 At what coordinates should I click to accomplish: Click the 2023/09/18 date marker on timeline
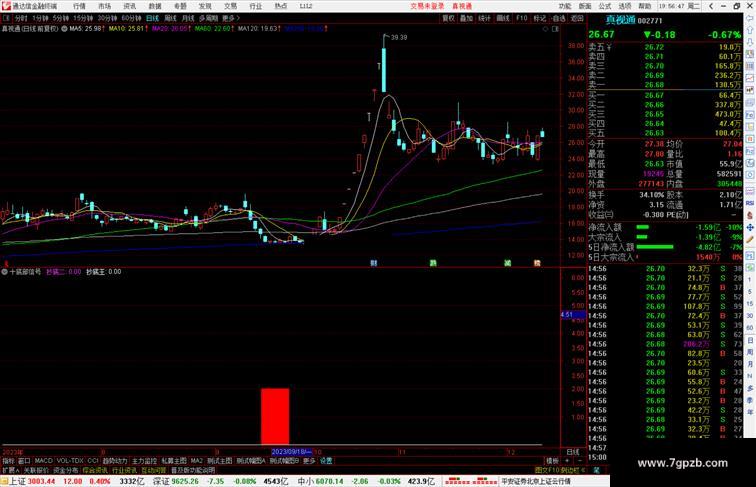[x=292, y=452]
